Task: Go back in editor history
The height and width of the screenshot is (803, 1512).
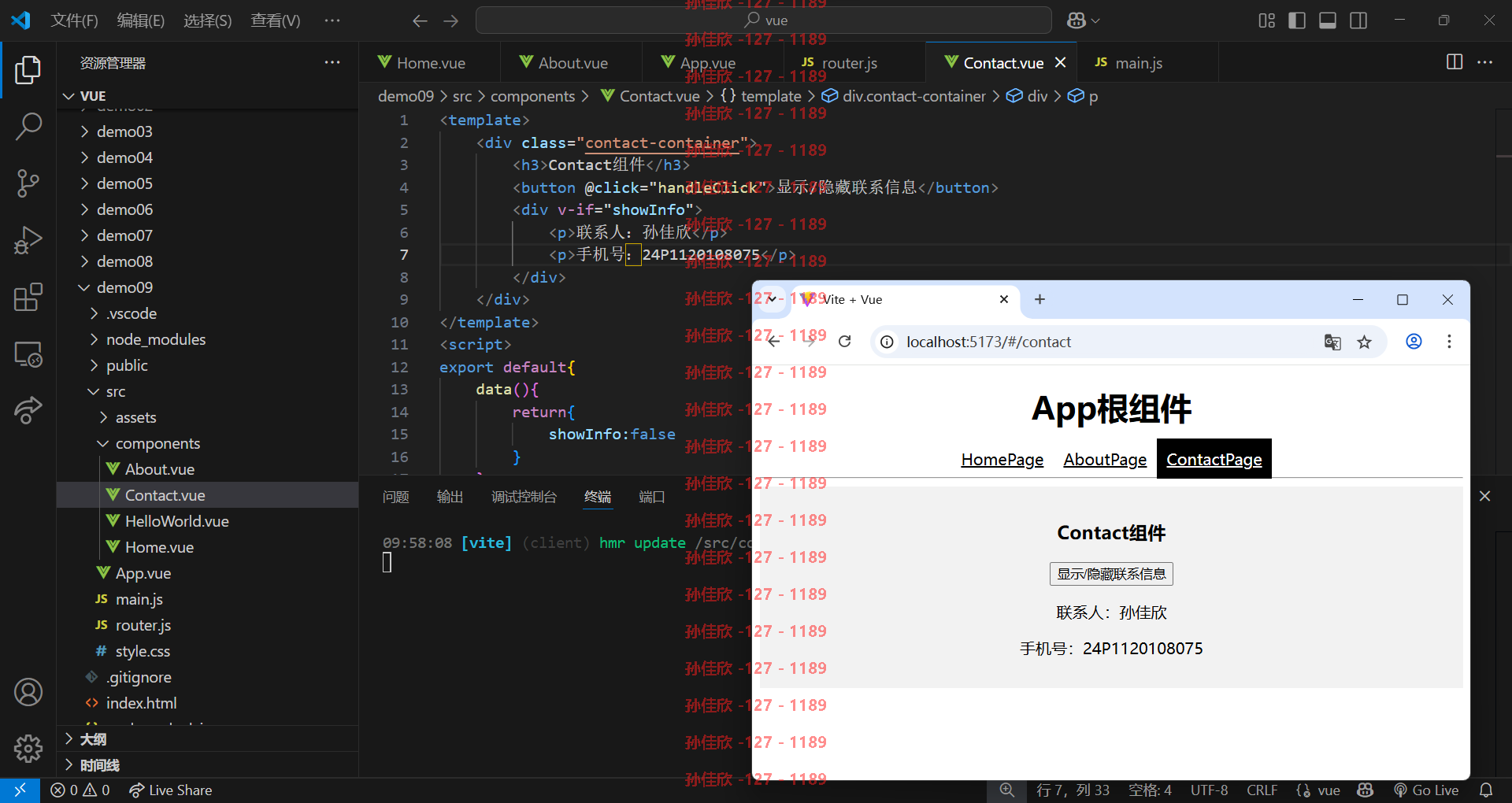Action: click(420, 20)
